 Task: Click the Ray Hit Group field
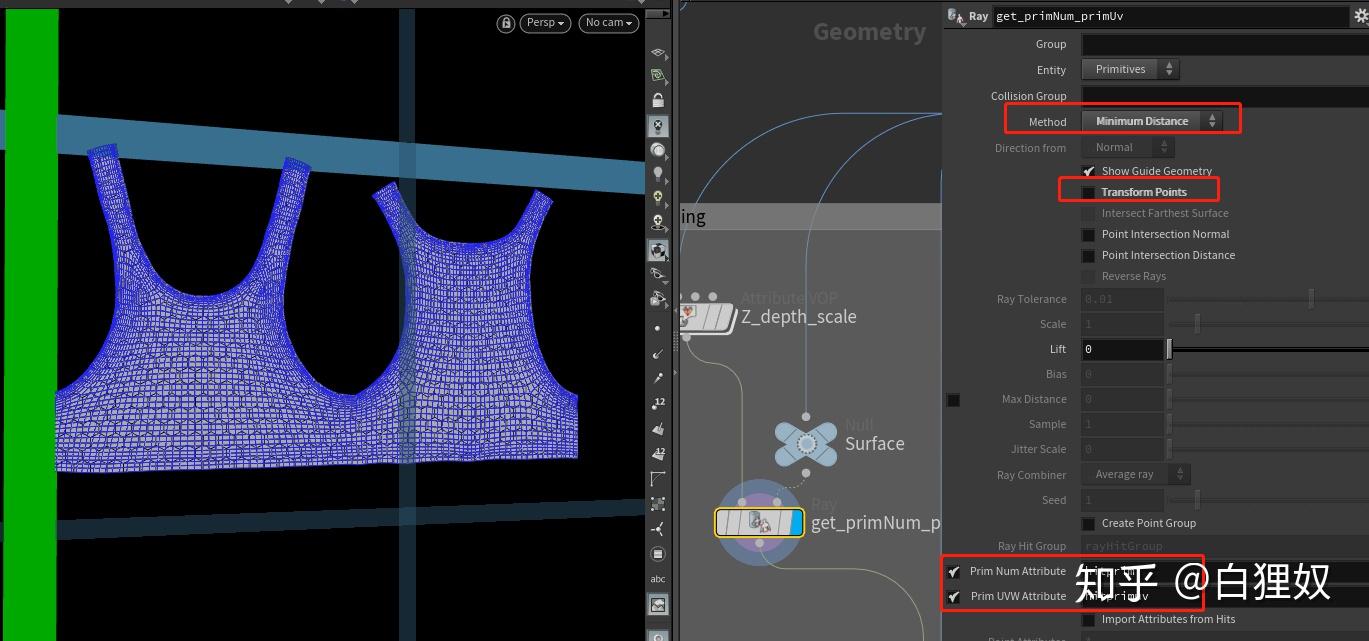[1225, 546]
